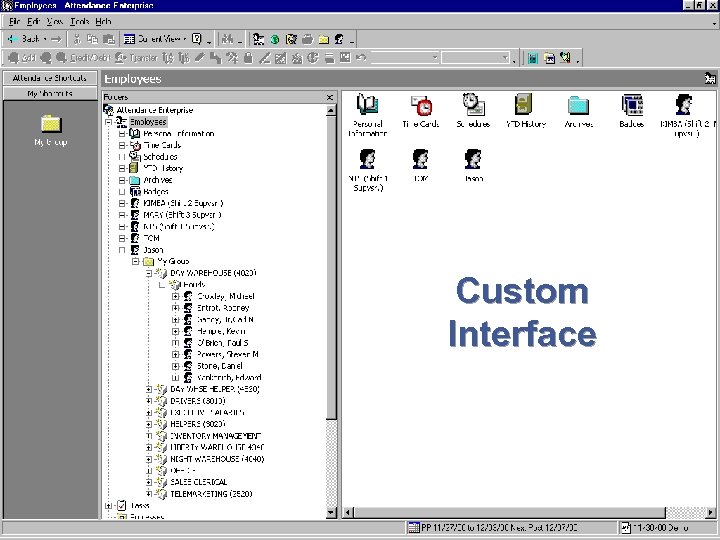Expand the DRIVERS (3010) tree node
Screen dimensions: 720x540
(148, 400)
